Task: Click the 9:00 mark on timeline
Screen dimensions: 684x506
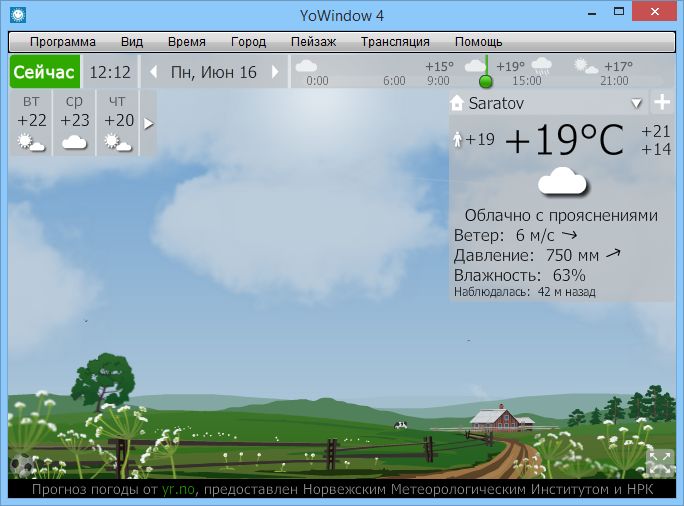Action: [x=438, y=81]
